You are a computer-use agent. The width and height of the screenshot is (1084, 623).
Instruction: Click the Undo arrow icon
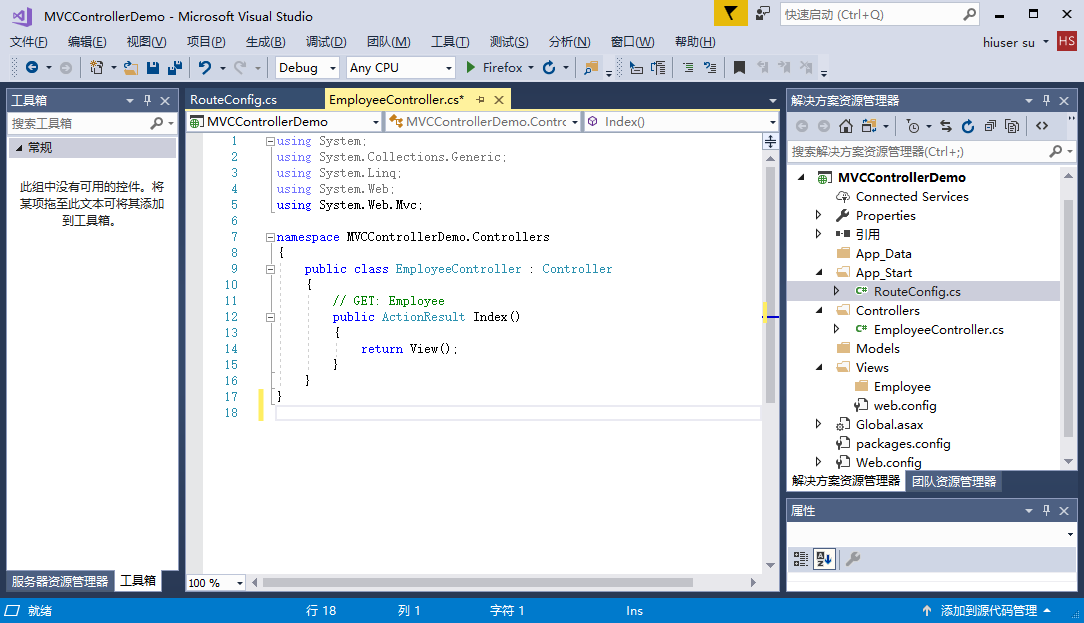(x=204, y=68)
